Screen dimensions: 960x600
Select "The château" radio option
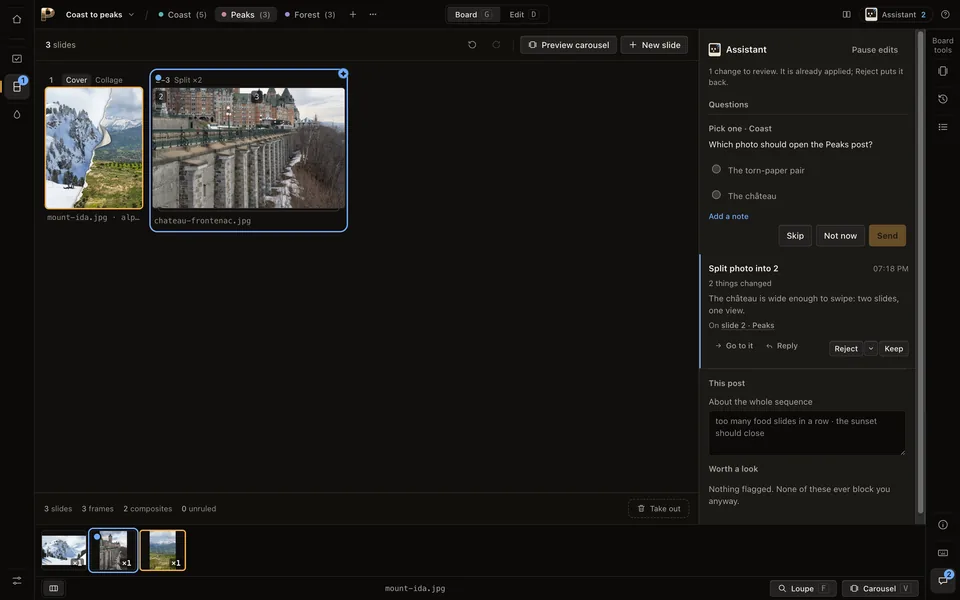click(x=716, y=195)
